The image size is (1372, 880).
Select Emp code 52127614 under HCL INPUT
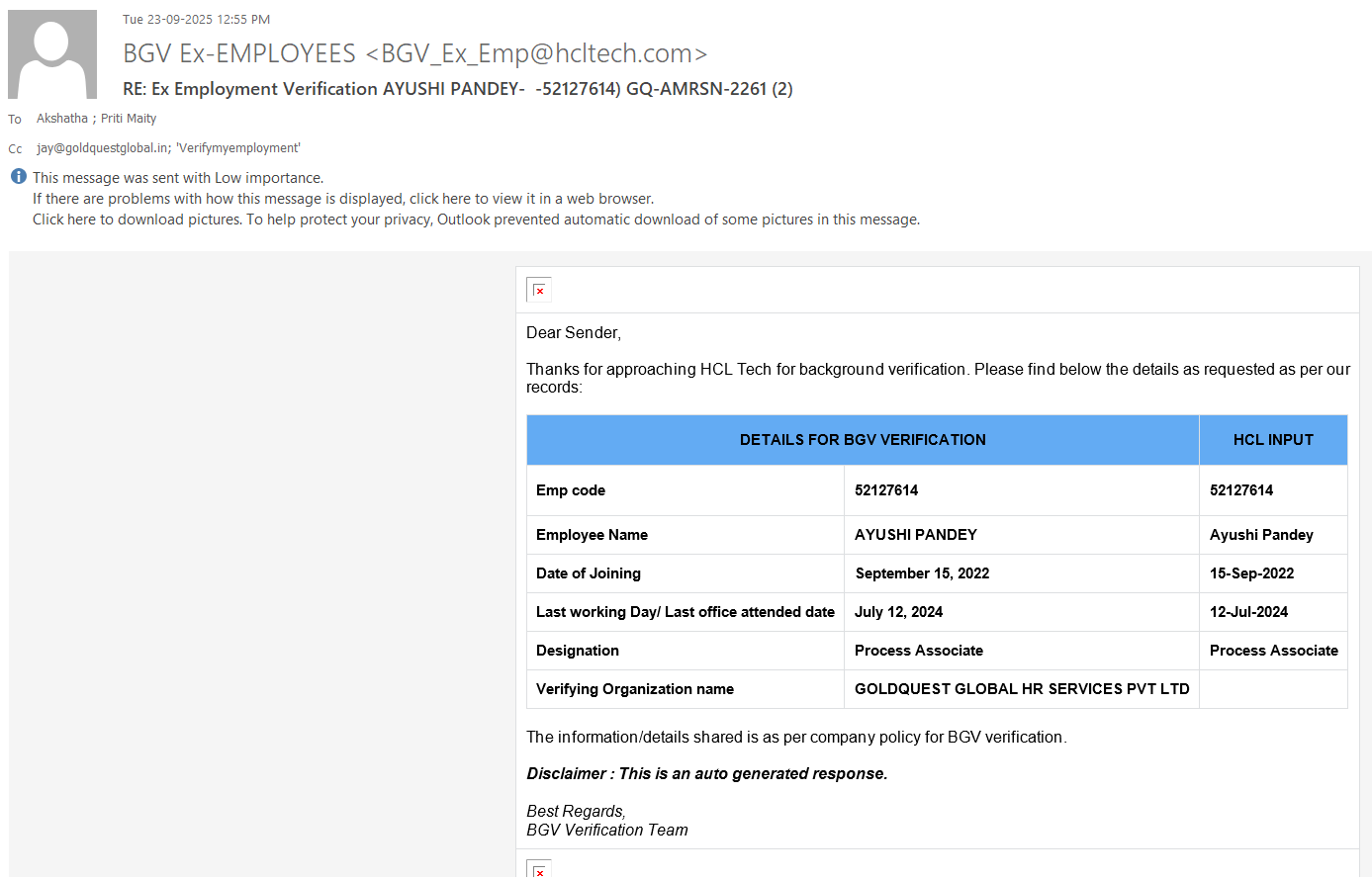point(1241,490)
